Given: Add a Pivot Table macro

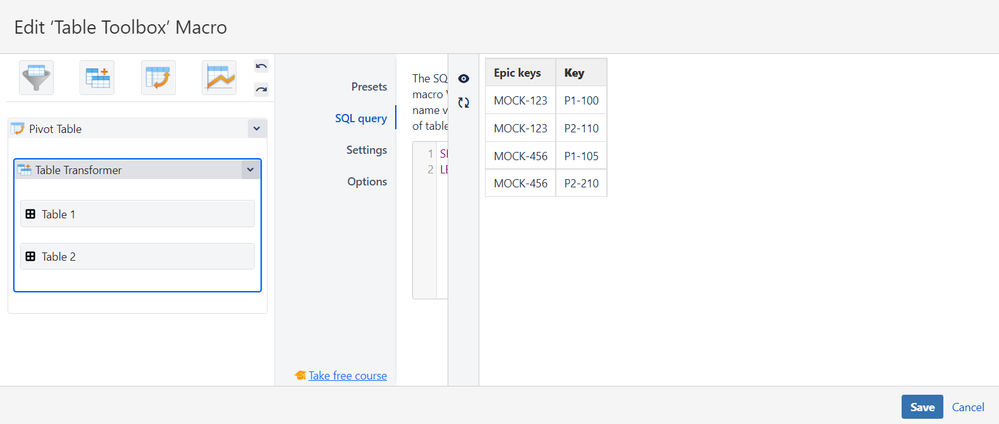Looking at the screenshot, I should click(x=158, y=77).
